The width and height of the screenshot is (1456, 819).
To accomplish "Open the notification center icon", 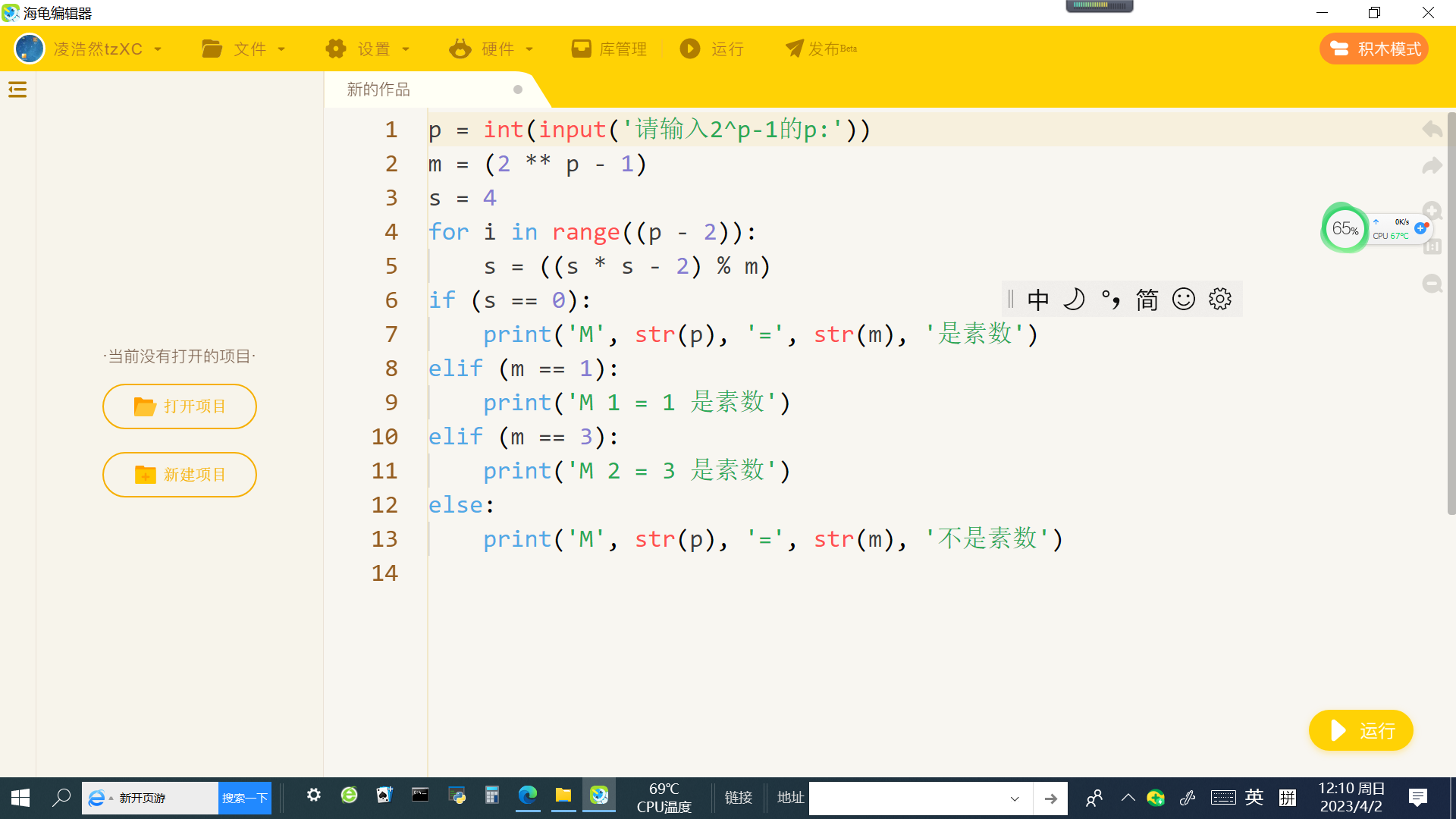I will (1418, 798).
